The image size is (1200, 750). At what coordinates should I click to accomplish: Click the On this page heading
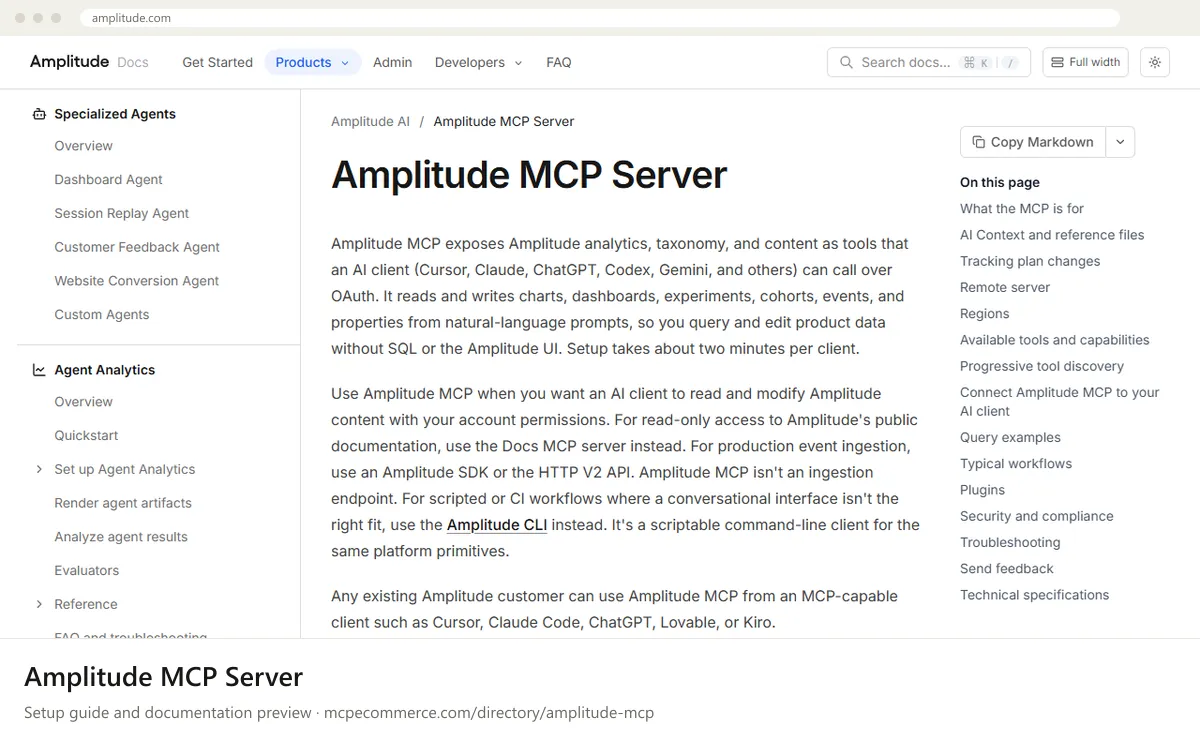(x=1000, y=182)
